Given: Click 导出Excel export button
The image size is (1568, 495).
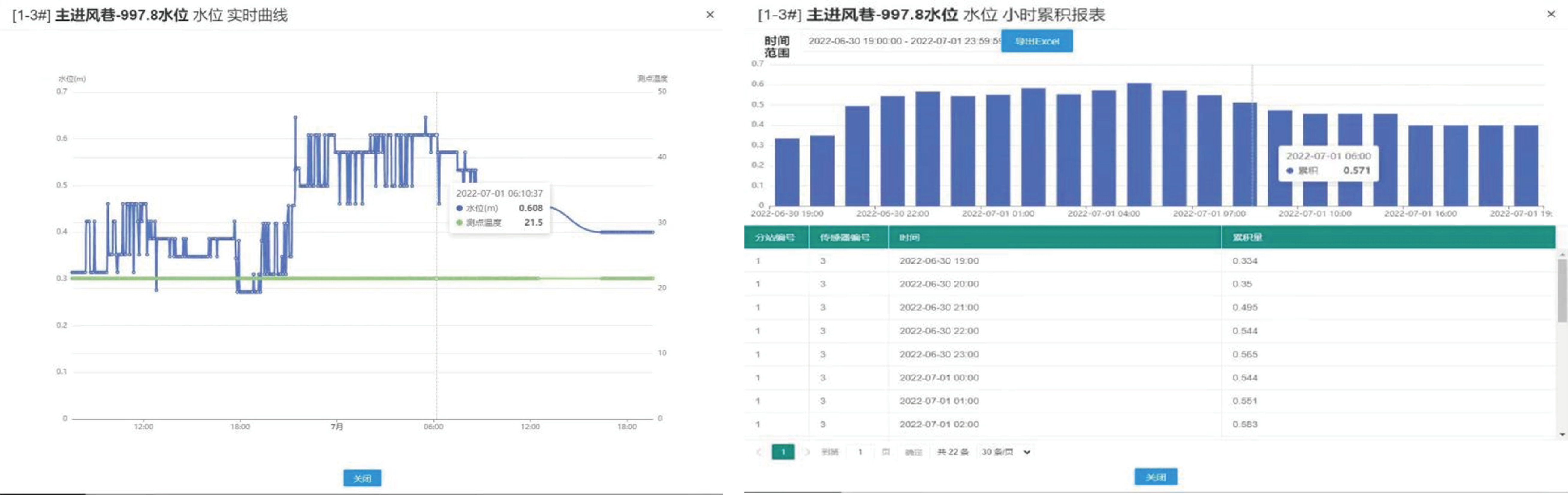Looking at the screenshot, I should click(x=1037, y=41).
